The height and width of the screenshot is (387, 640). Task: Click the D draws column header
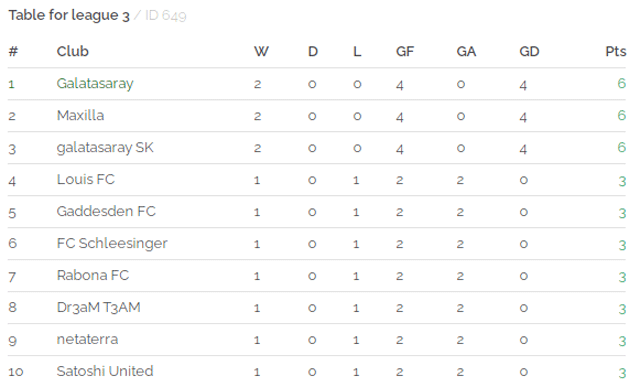tap(313, 51)
